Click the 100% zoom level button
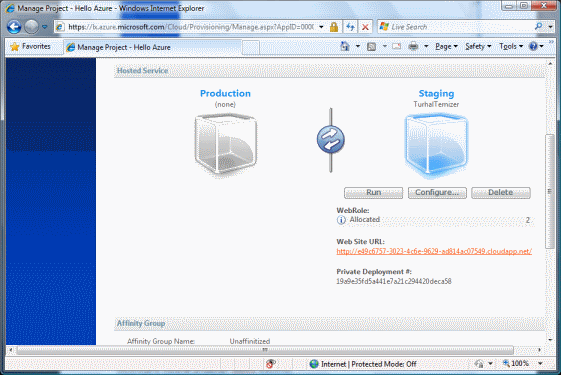The image size is (561, 375). pyautogui.click(x=516, y=364)
